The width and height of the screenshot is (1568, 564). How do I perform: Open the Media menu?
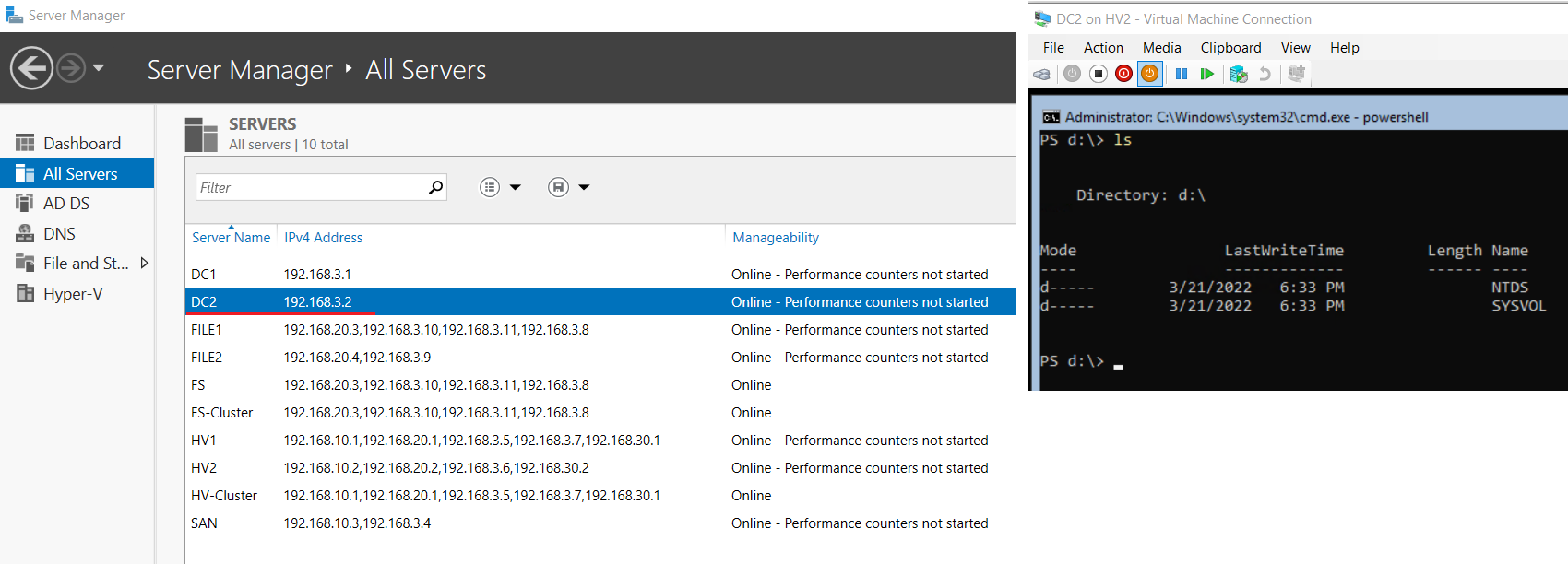1161,48
